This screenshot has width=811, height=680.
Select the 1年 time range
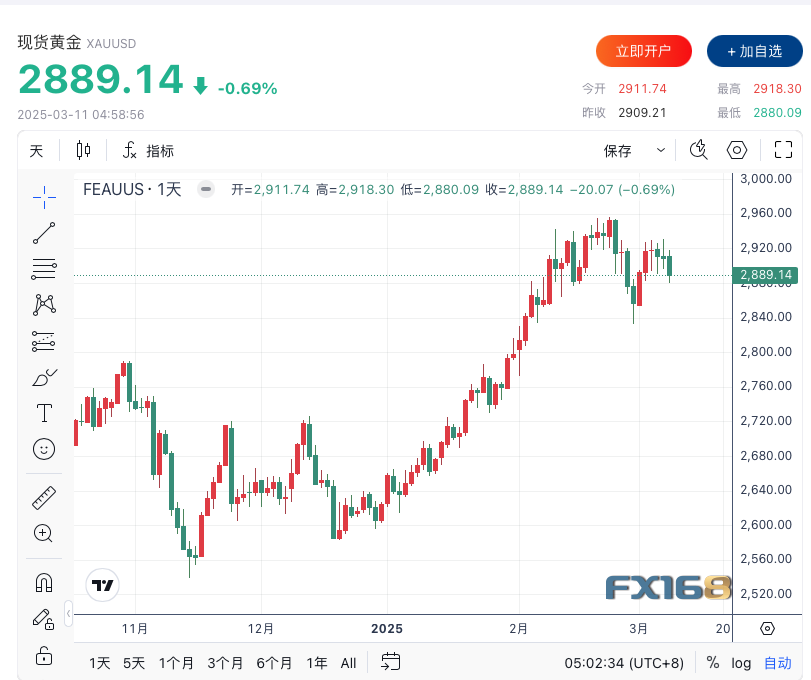[317, 663]
